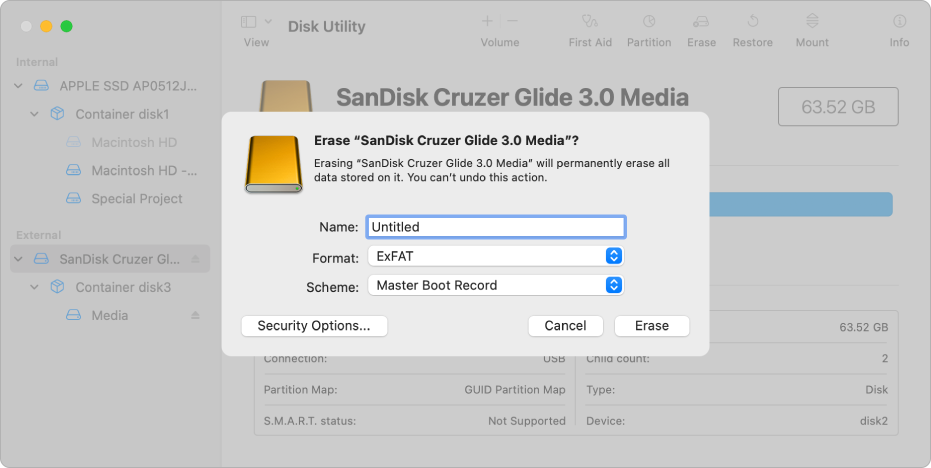931x468 pixels.
Task: Click the First Aid stethoscope icon
Action: click(590, 21)
